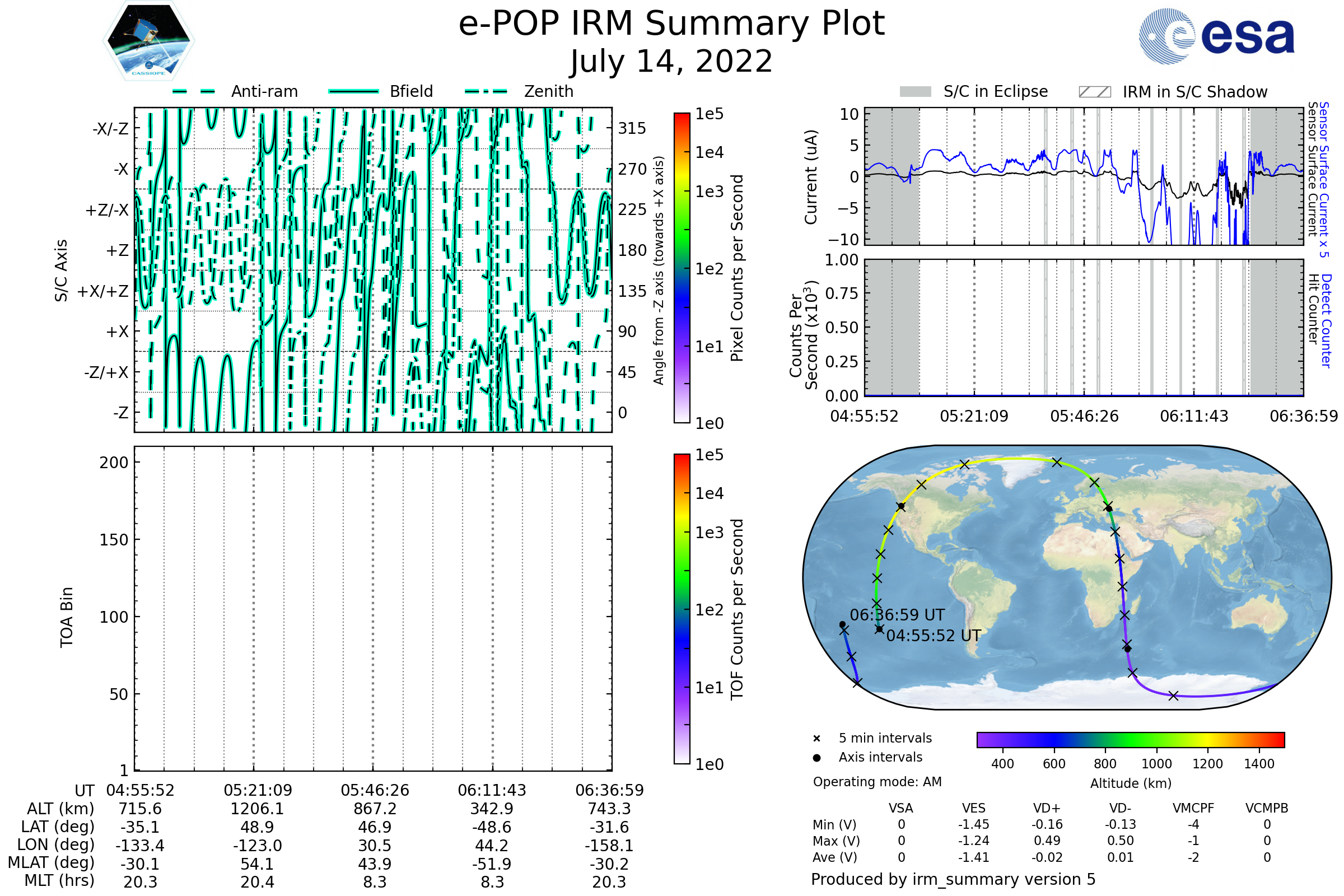Click the e-POP IRM Summary Plot title
The image size is (1344, 896).
coord(671,24)
